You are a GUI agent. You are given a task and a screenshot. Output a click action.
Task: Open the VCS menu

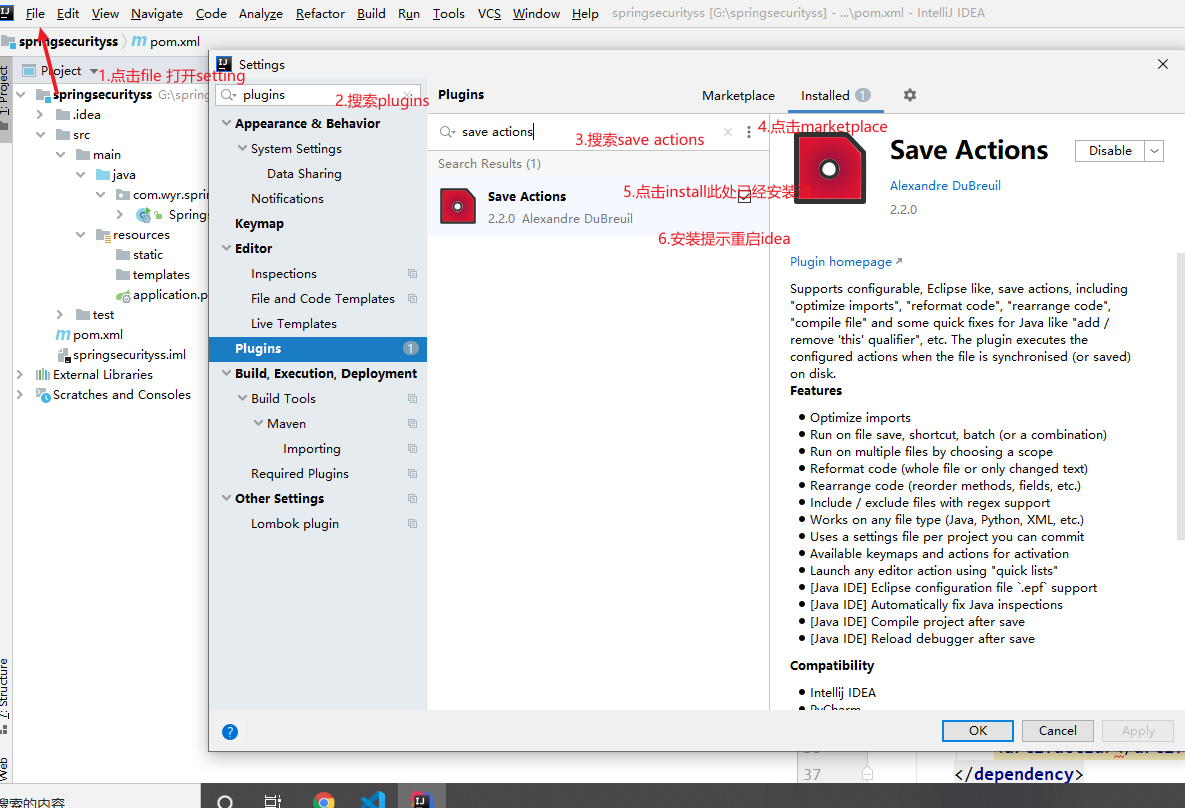click(489, 14)
